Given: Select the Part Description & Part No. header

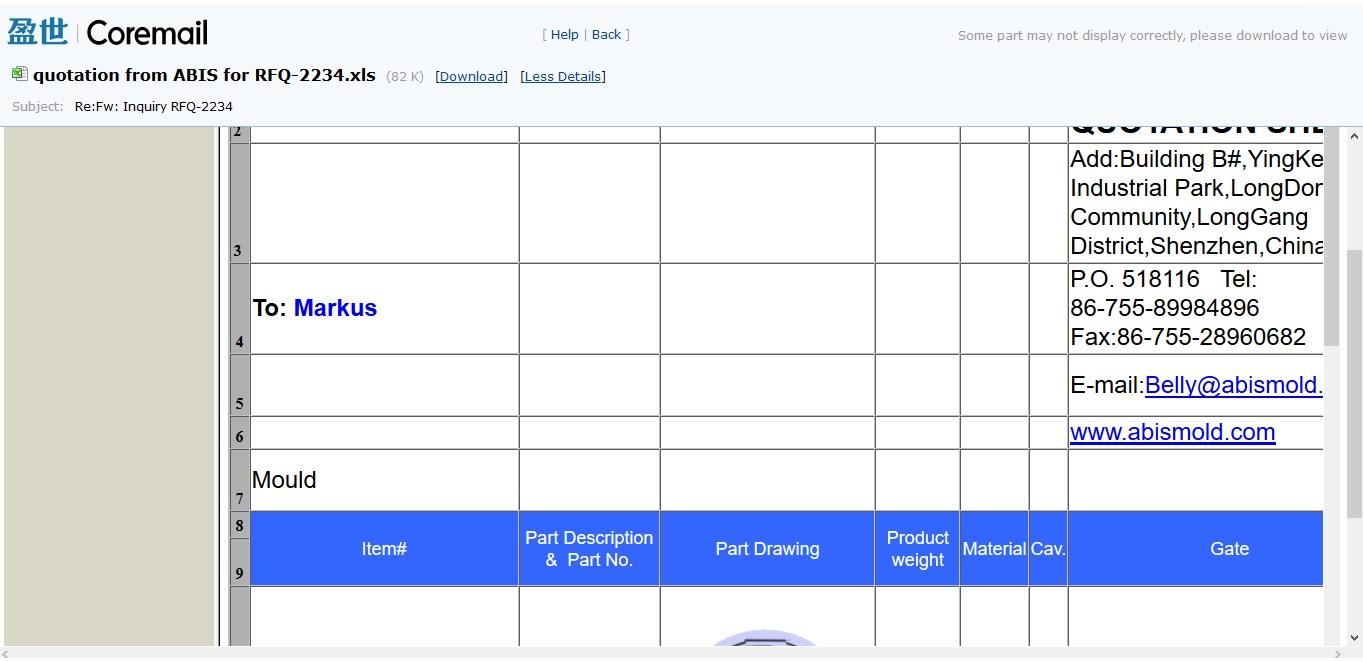Looking at the screenshot, I should click(x=589, y=549).
